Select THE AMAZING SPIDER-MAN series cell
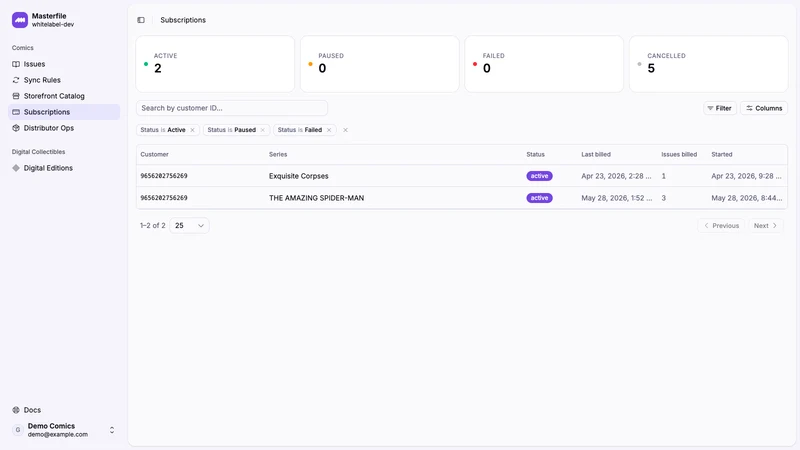 [x=316, y=198]
